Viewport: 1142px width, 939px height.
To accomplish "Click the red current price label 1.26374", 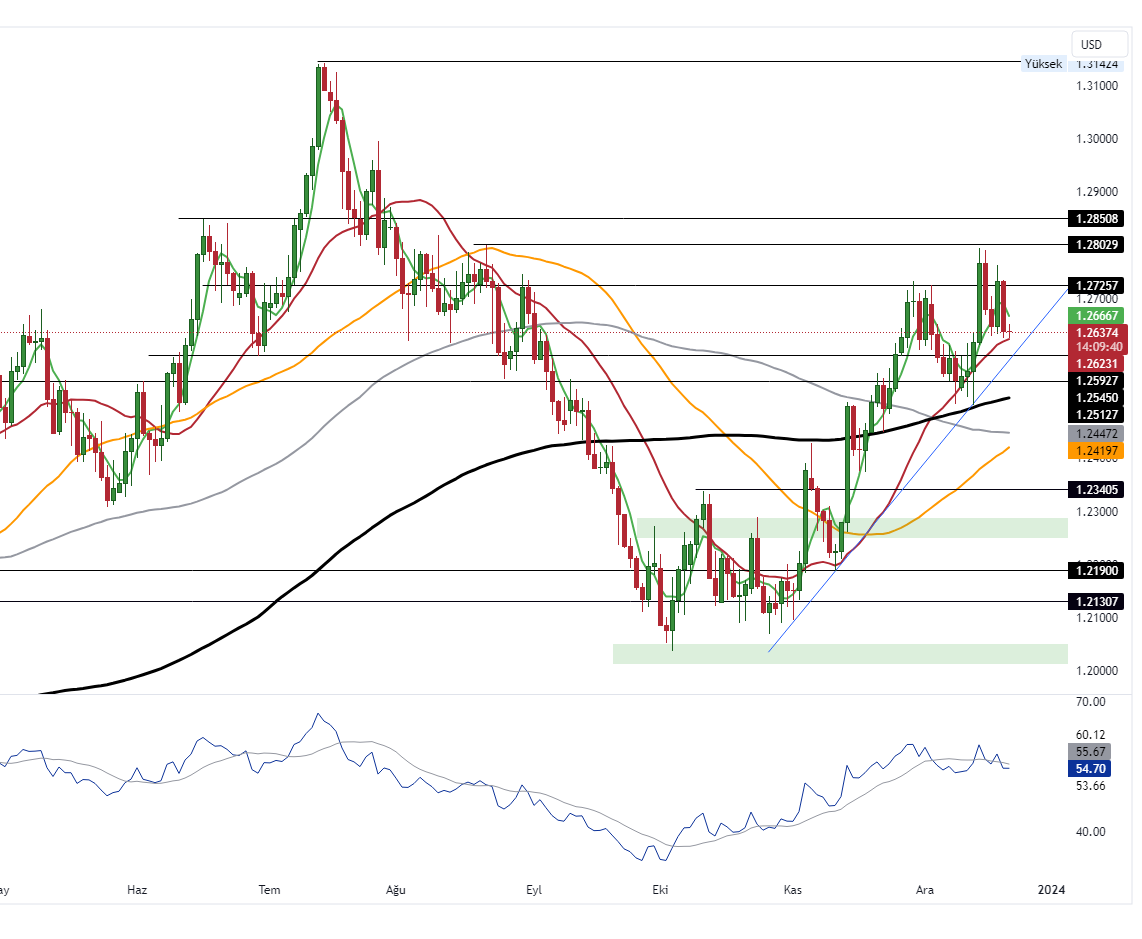I will [1095, 332].
